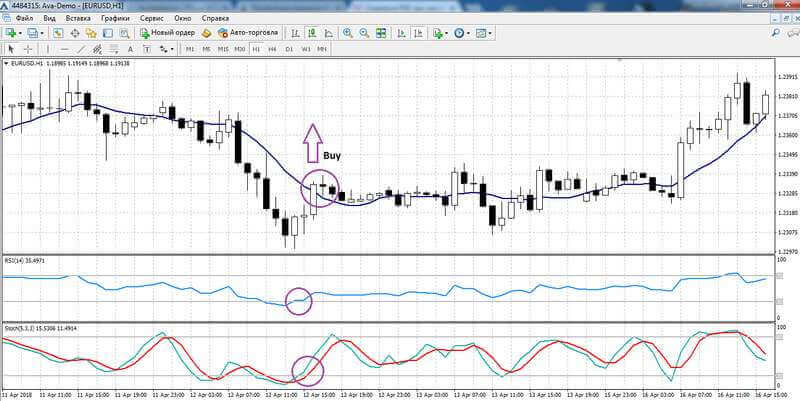This screenshot has height=401, width=800.
Task: Select the Crosshair tool
Action: click(x=28, y=49)
